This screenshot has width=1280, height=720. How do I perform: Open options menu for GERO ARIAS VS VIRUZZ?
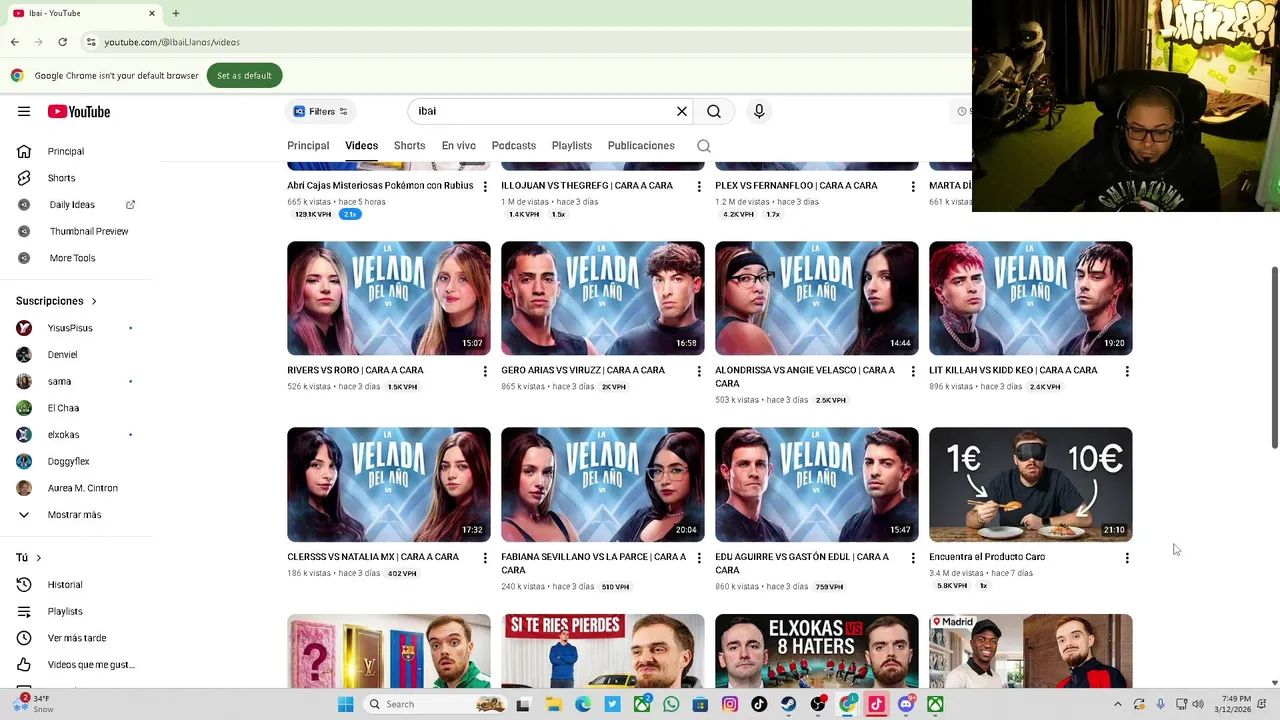point(699,371)
